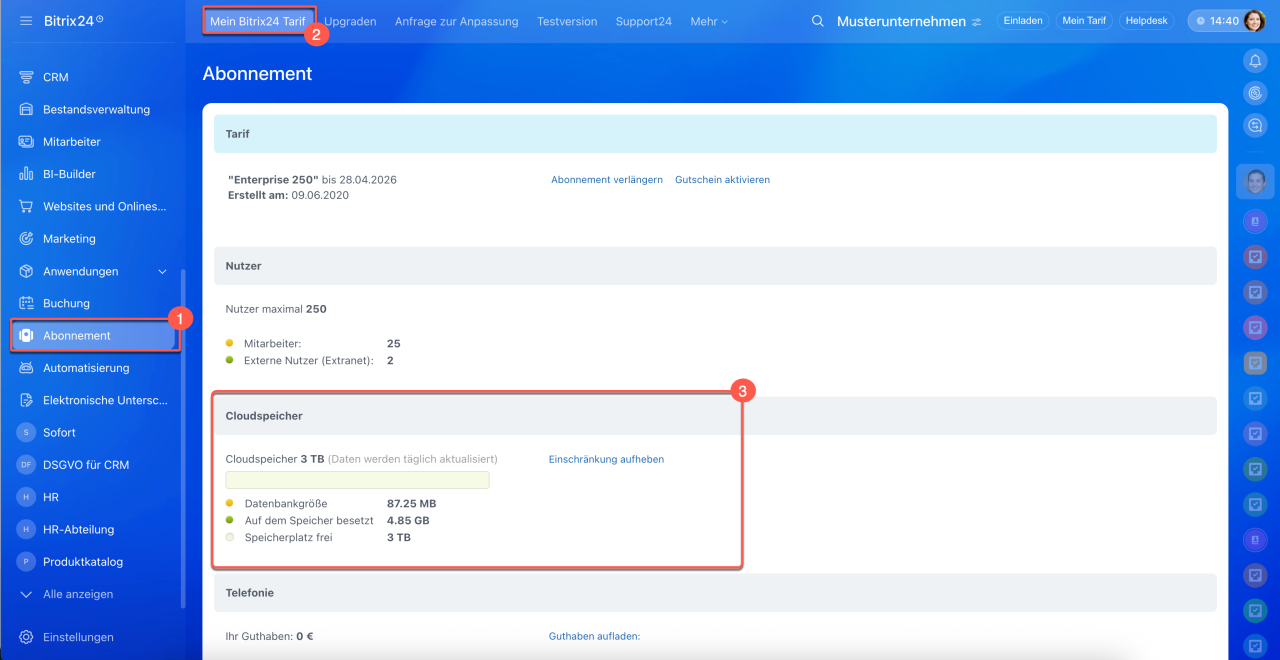Screen dimensions: 1280x660
Task: Switch to Mein Bitrix24 Tarif tab
Action: (258, 21)
